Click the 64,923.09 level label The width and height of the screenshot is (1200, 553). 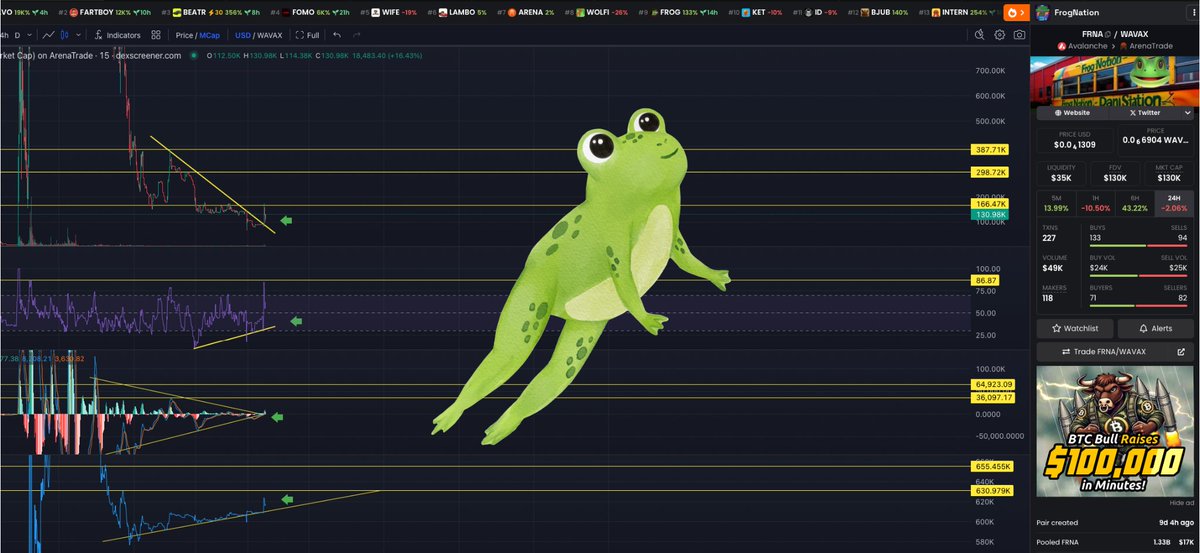(994, 384)
